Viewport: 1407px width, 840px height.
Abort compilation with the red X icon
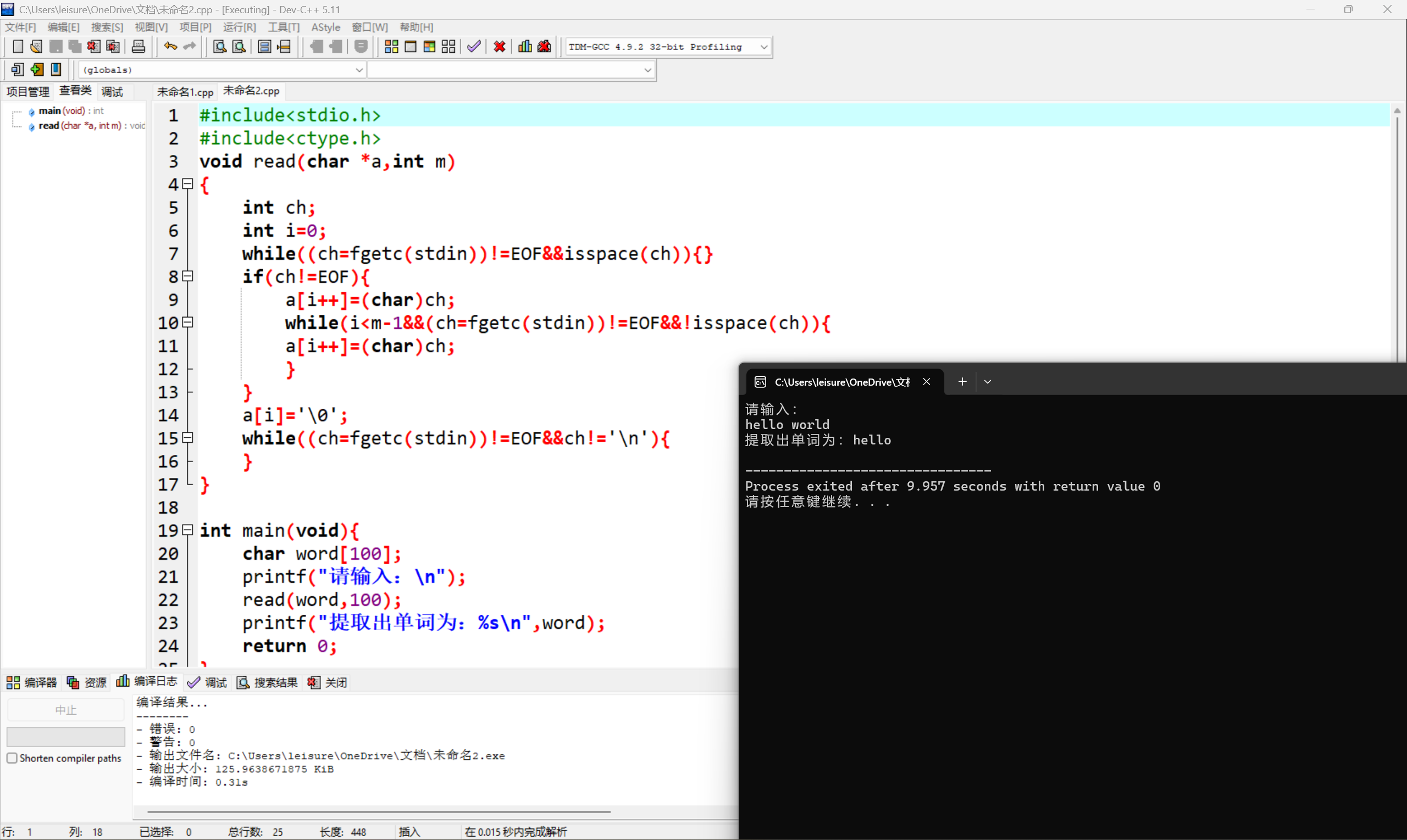pos(498,46)
